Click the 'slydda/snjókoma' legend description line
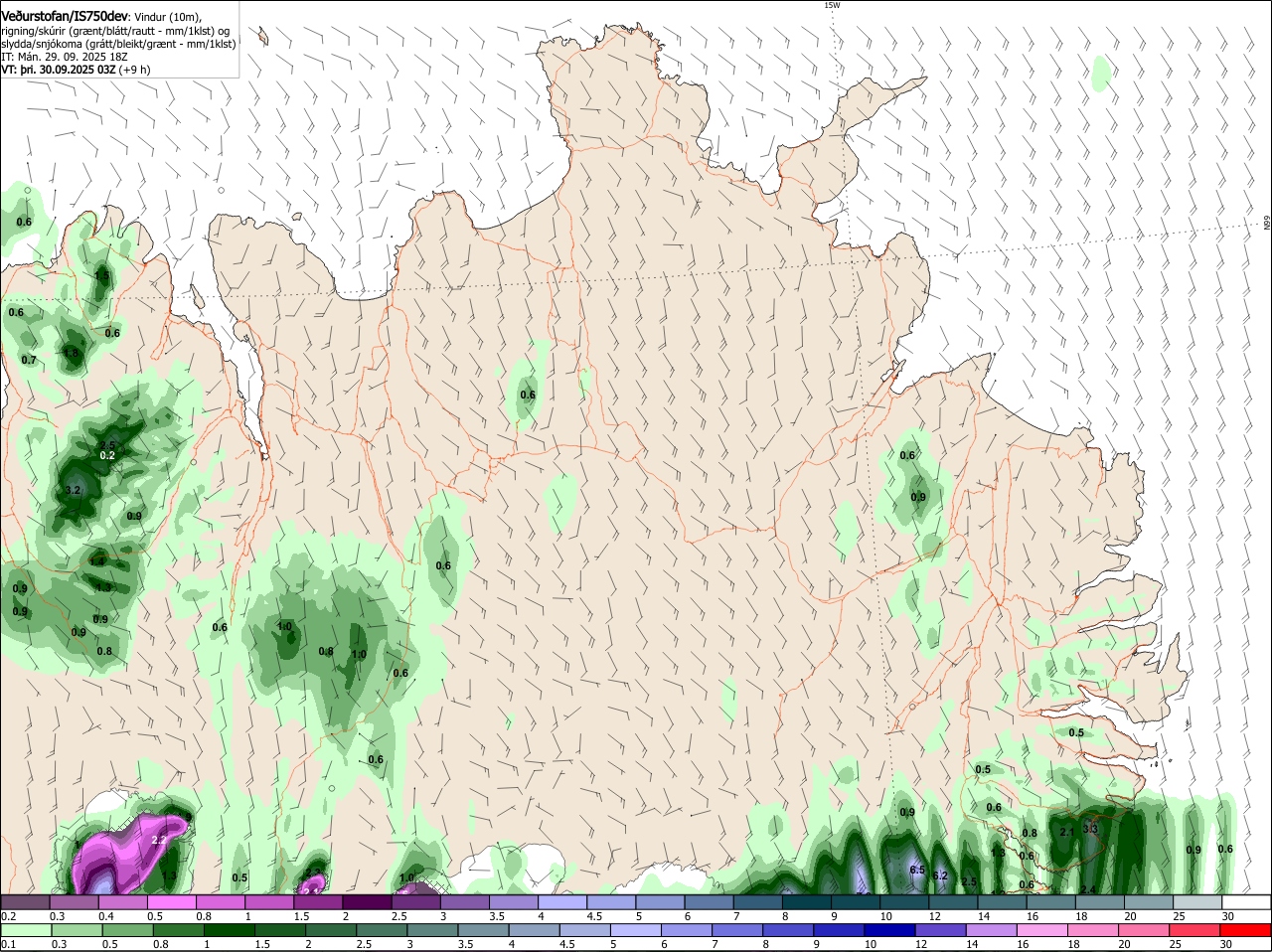 coord(118,44)
